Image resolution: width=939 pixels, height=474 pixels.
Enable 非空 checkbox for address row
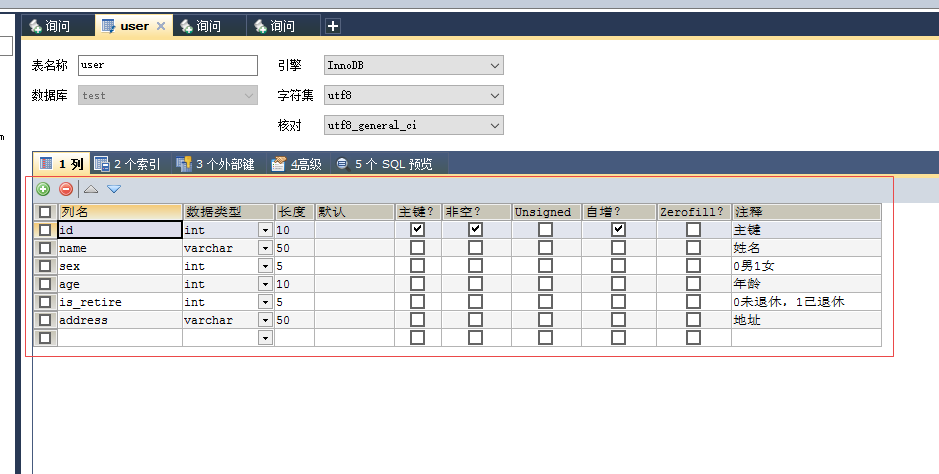tap(475, 319)
